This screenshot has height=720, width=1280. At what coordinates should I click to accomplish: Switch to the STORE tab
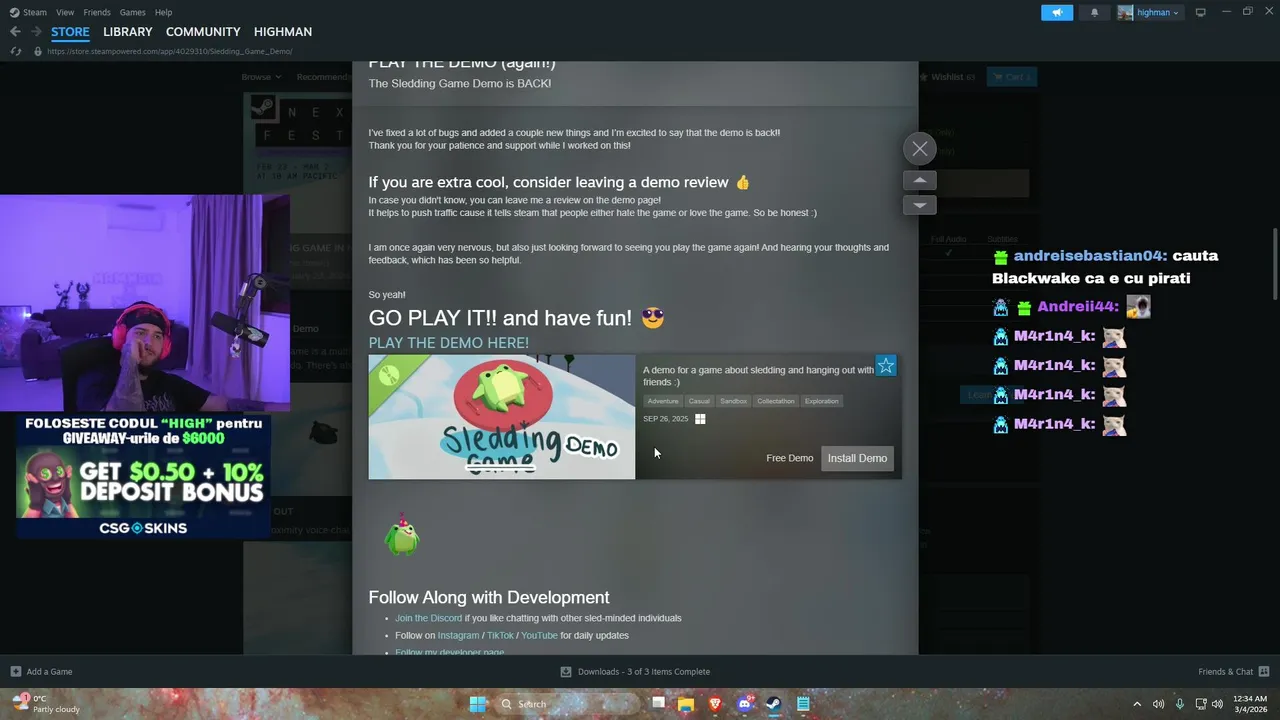coord(70,32)
